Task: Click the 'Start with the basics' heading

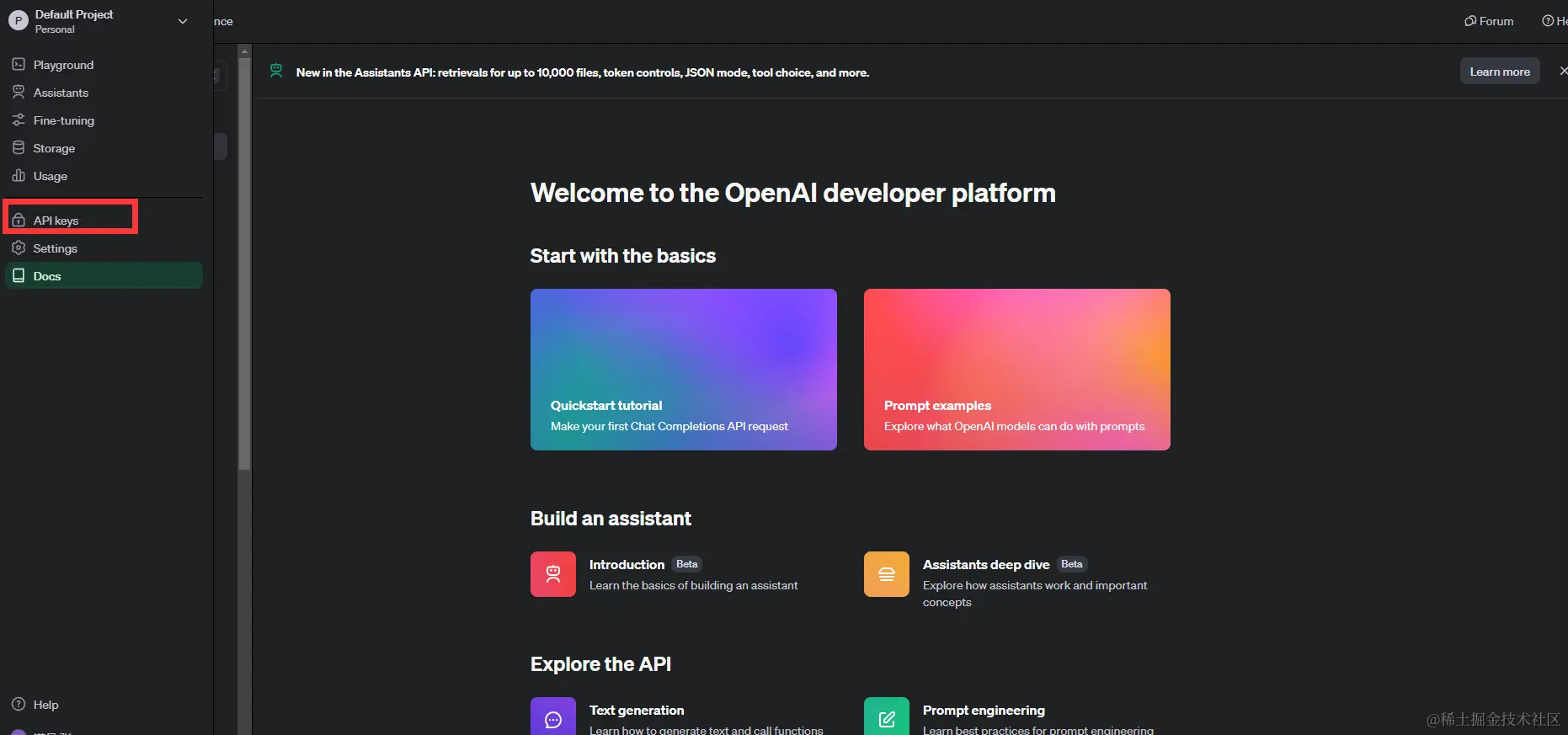Action: tap(623, 256)
